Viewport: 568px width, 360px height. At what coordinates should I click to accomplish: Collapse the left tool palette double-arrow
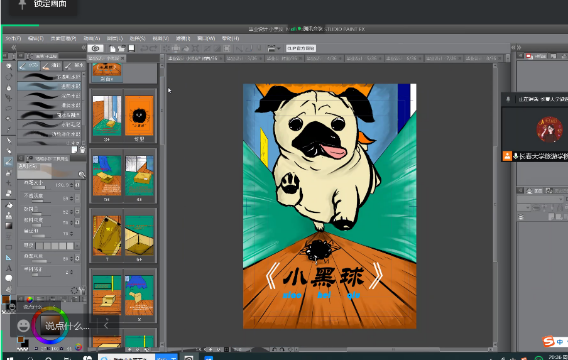14,47
